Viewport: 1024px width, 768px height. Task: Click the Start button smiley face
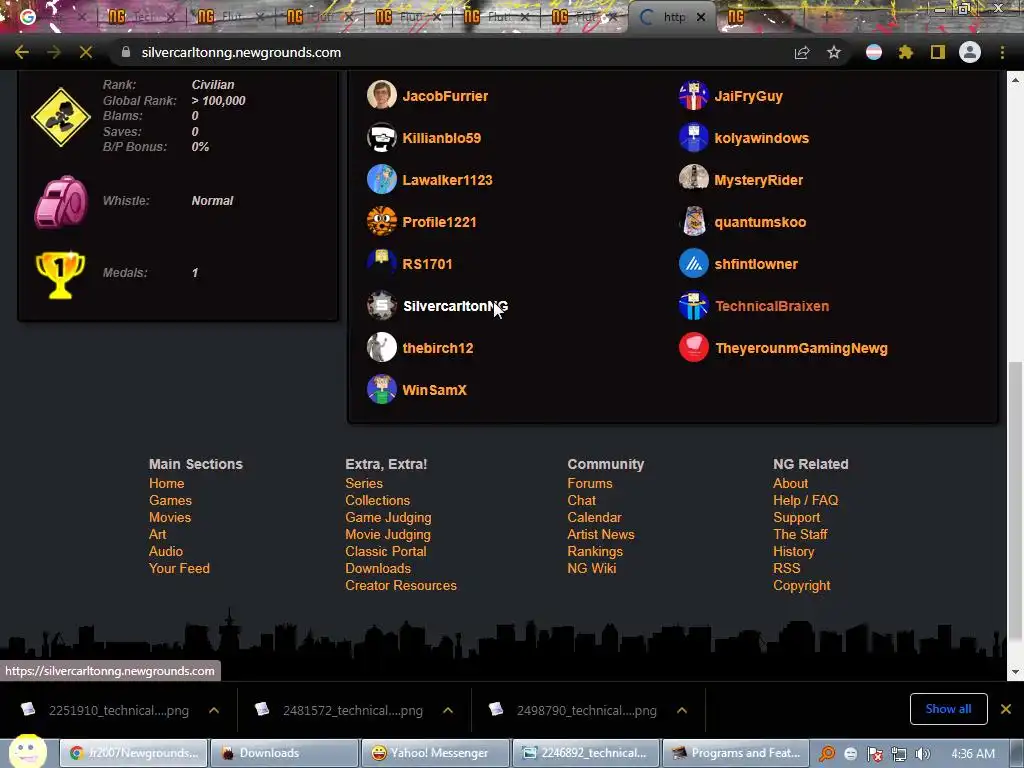28,751
